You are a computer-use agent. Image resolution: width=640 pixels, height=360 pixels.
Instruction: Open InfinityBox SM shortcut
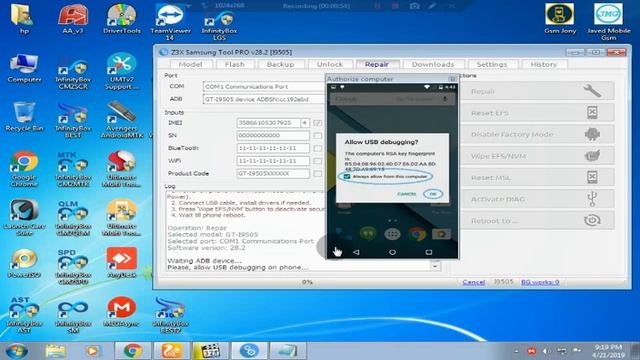(x=73, y=317)
